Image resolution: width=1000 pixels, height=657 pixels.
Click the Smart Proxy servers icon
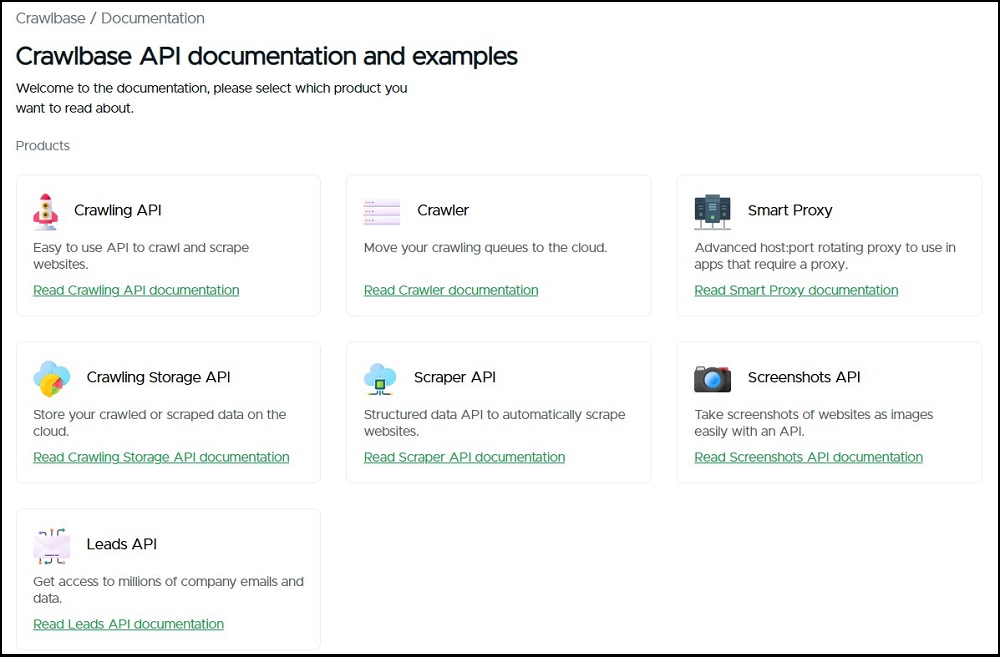(712, 212)
